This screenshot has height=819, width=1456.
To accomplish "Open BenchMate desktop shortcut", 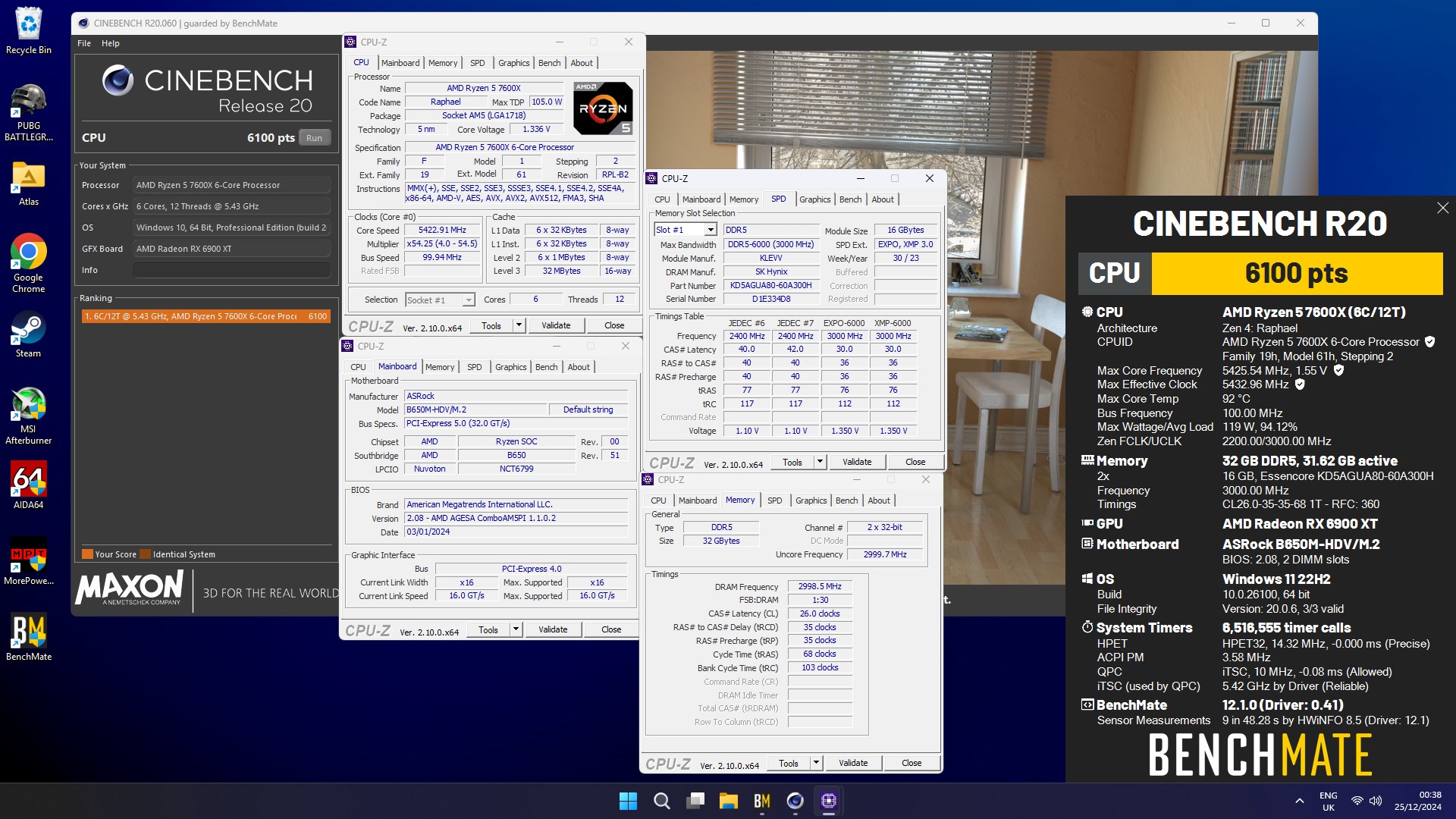I will (x=29, y=637).
